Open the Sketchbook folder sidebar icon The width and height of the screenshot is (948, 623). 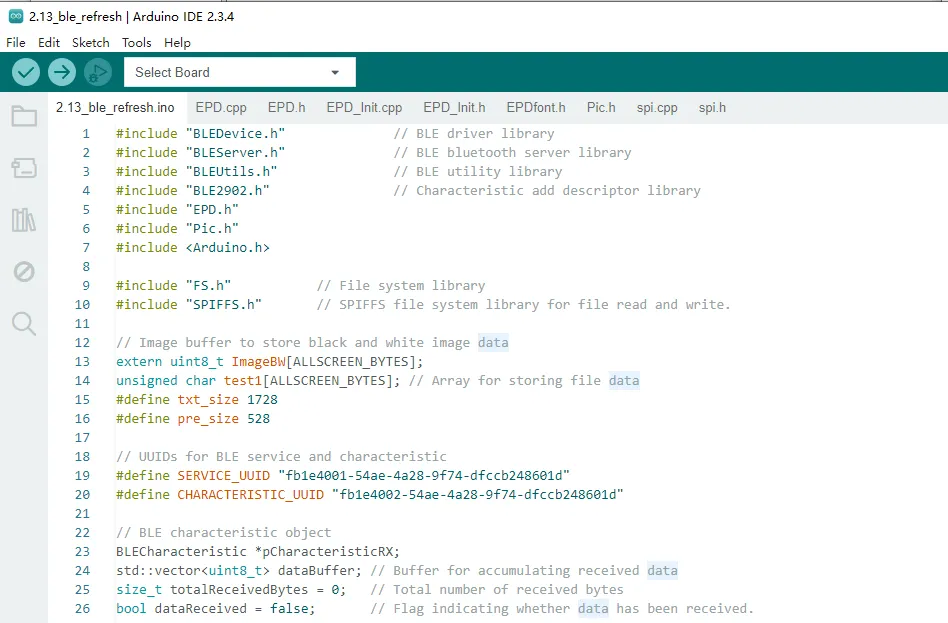coord(24,116)
